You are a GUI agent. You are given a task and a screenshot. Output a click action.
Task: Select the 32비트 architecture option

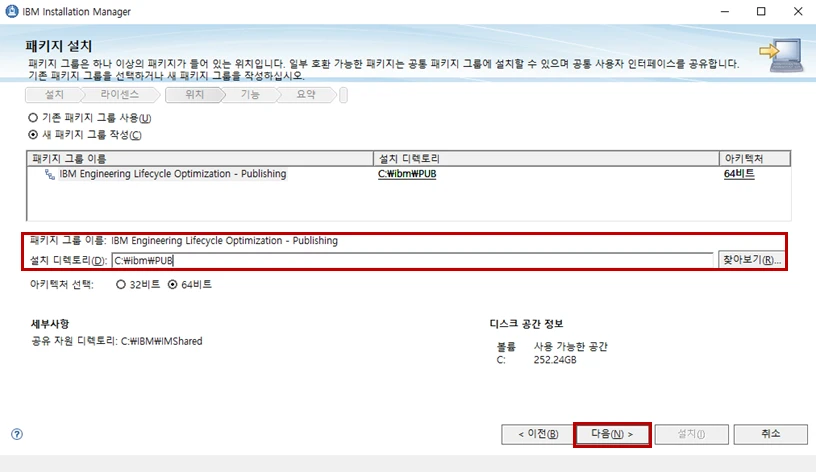click(x=121, y=284)
